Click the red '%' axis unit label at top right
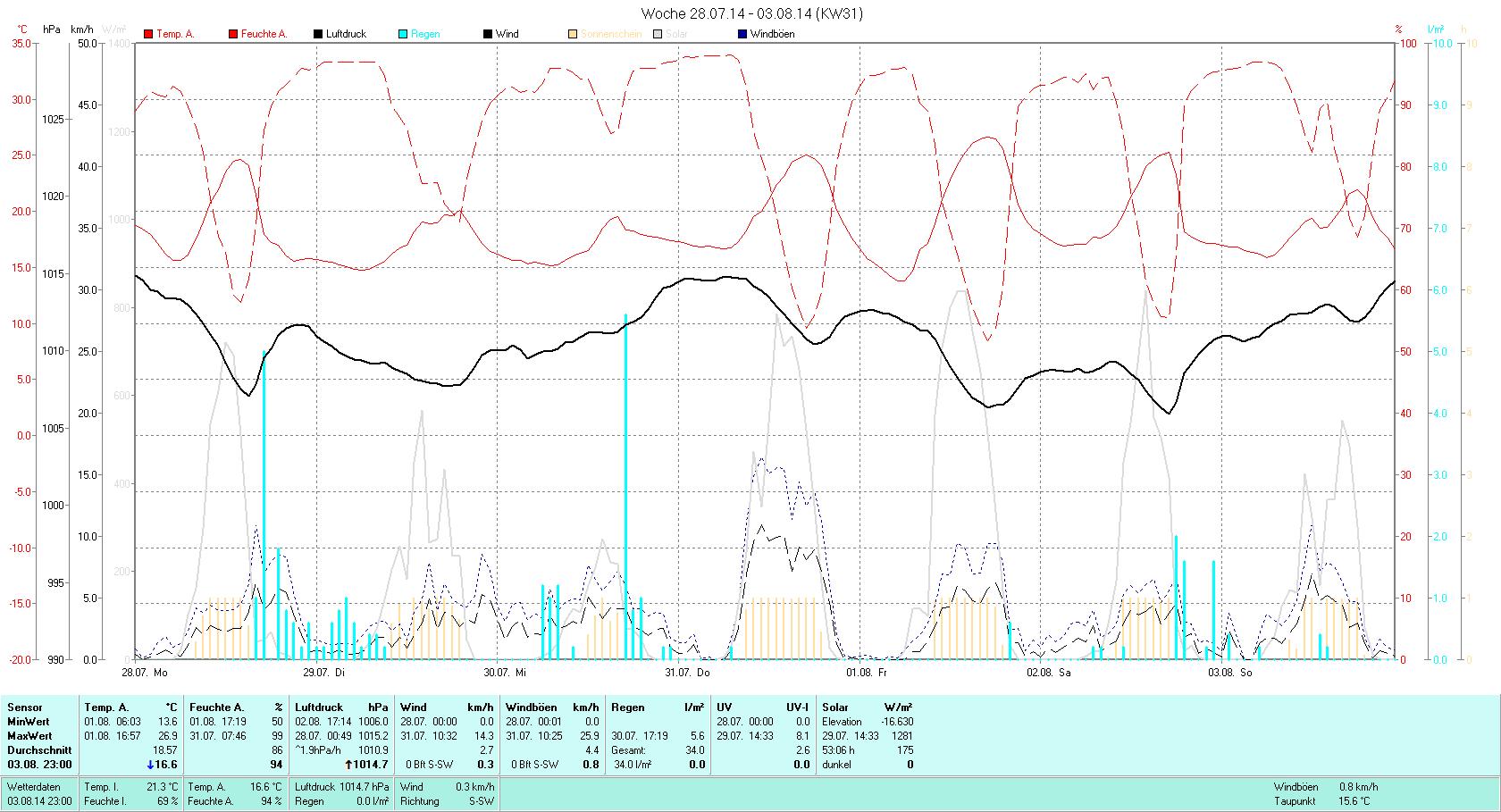1501x812 pixels. (1399, 29)
